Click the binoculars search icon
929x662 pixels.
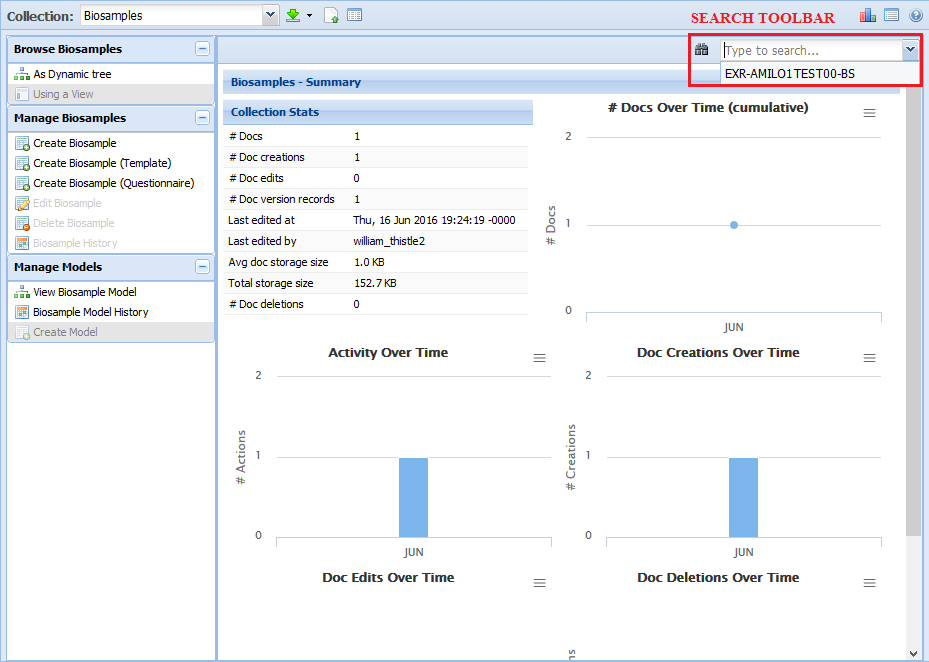[x=702, y=50]
